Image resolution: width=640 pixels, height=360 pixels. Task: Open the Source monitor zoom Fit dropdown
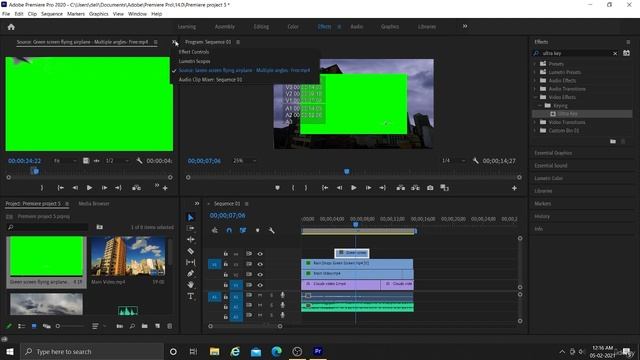(x=65, y=161)
